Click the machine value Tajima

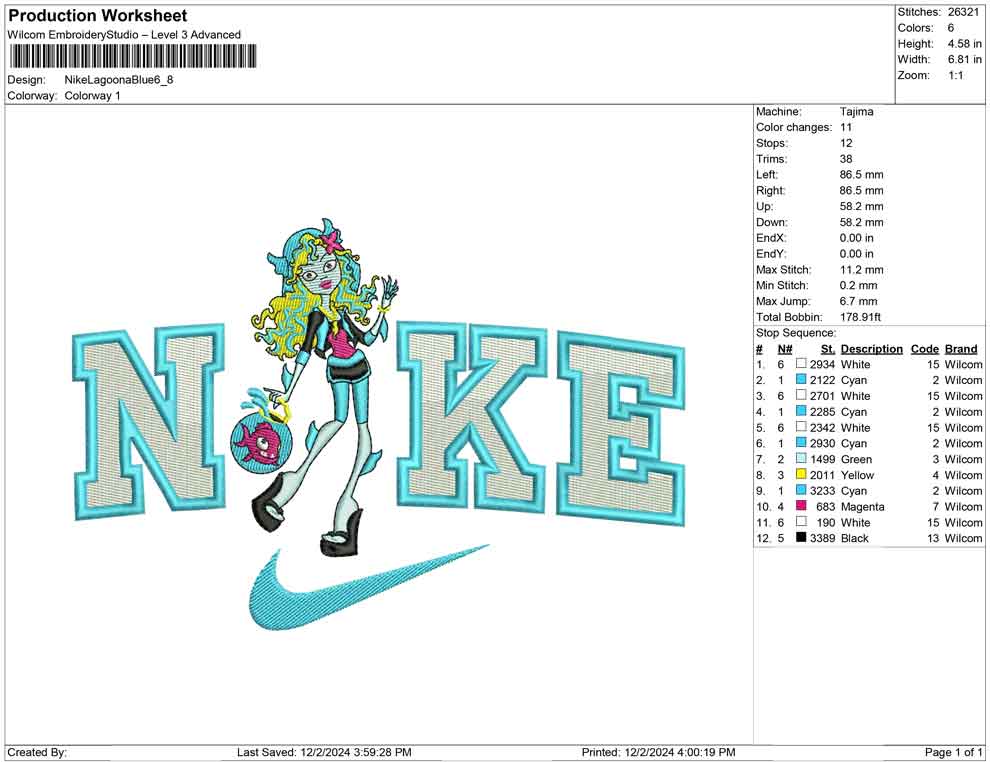tap(856, 112)
